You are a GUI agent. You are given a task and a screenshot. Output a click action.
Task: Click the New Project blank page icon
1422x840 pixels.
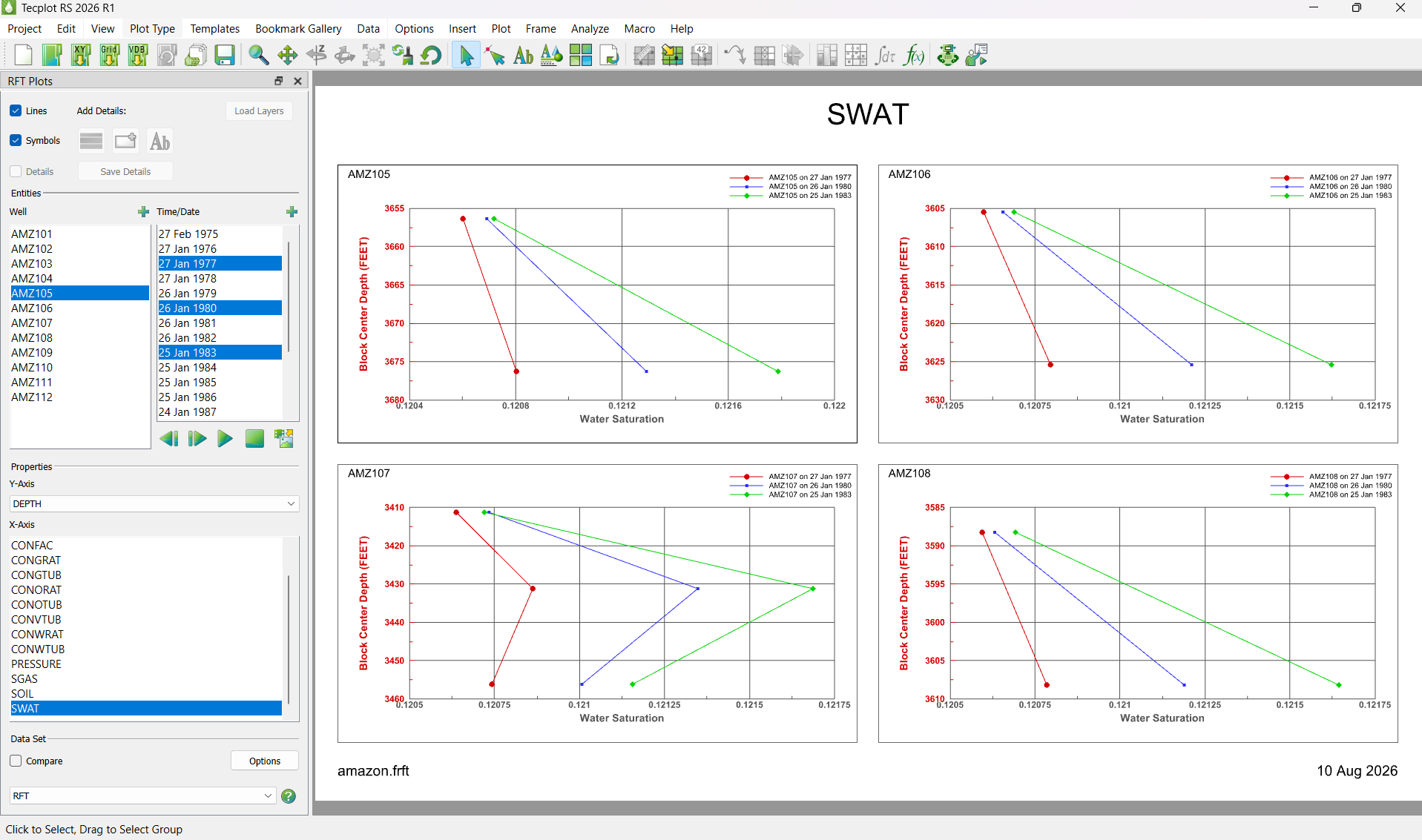[23, 55]
